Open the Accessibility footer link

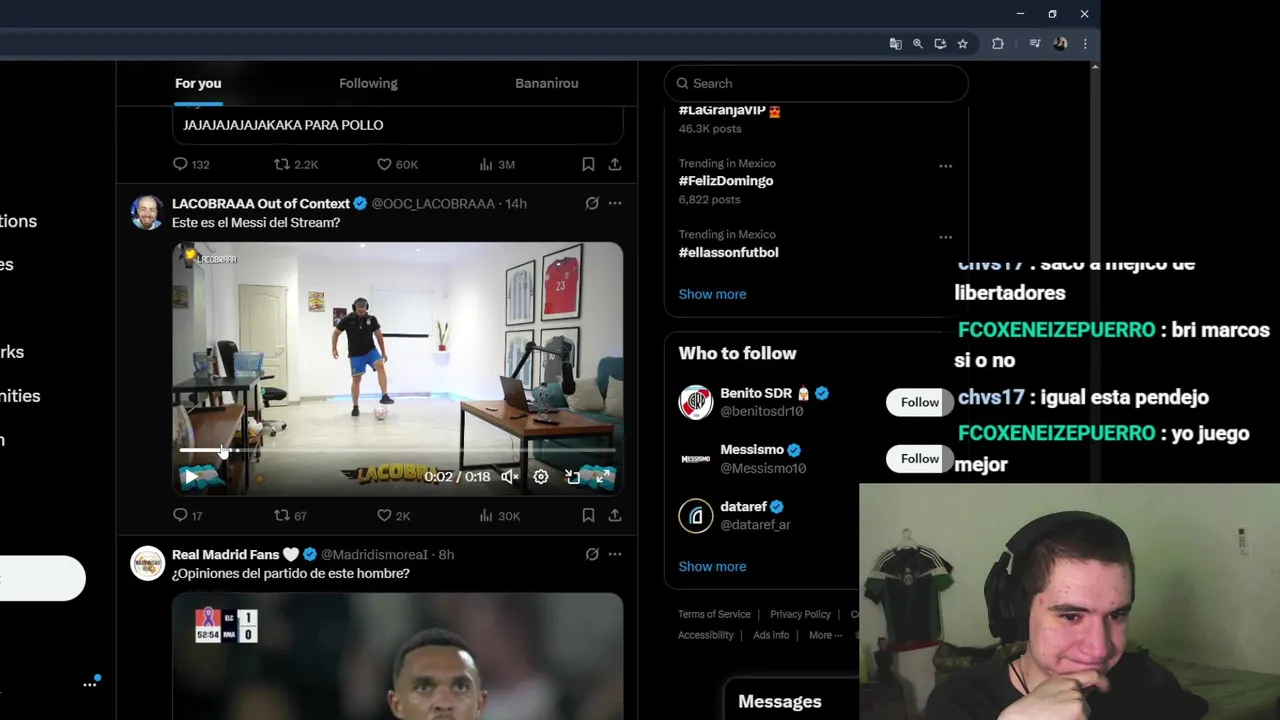(x=705, y=635)
